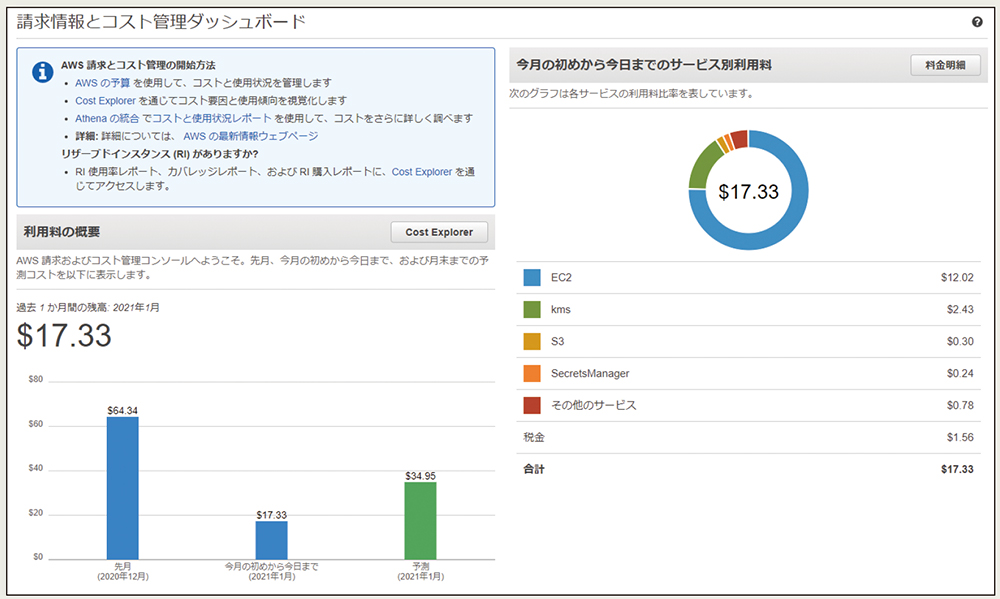Click the 先月 $64.34 bar
This screenshot has width=1000, height=599.
coord(122,488)
